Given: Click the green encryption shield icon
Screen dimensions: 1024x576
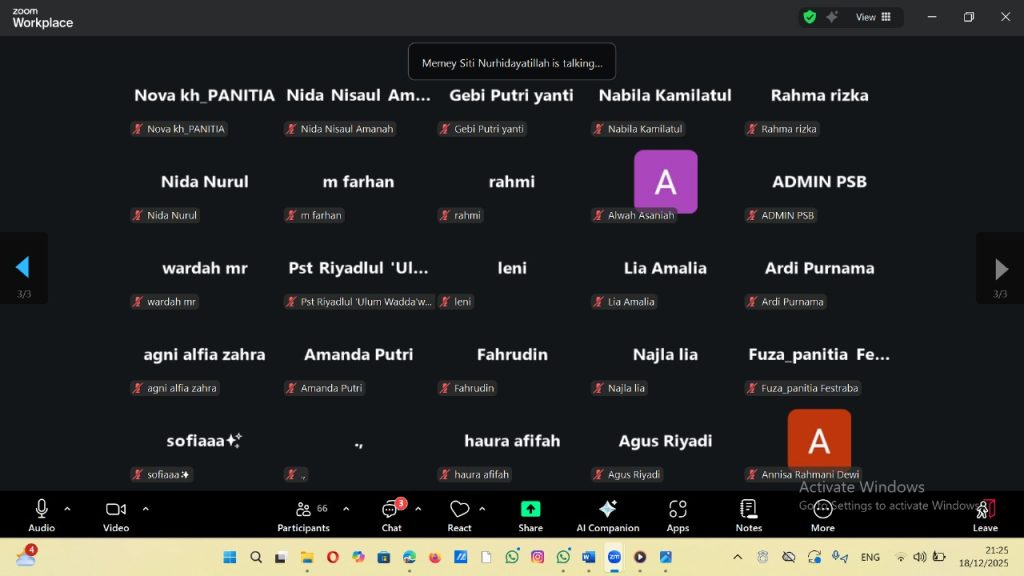Looking at the screenshot, I should (x=809, y=17).
